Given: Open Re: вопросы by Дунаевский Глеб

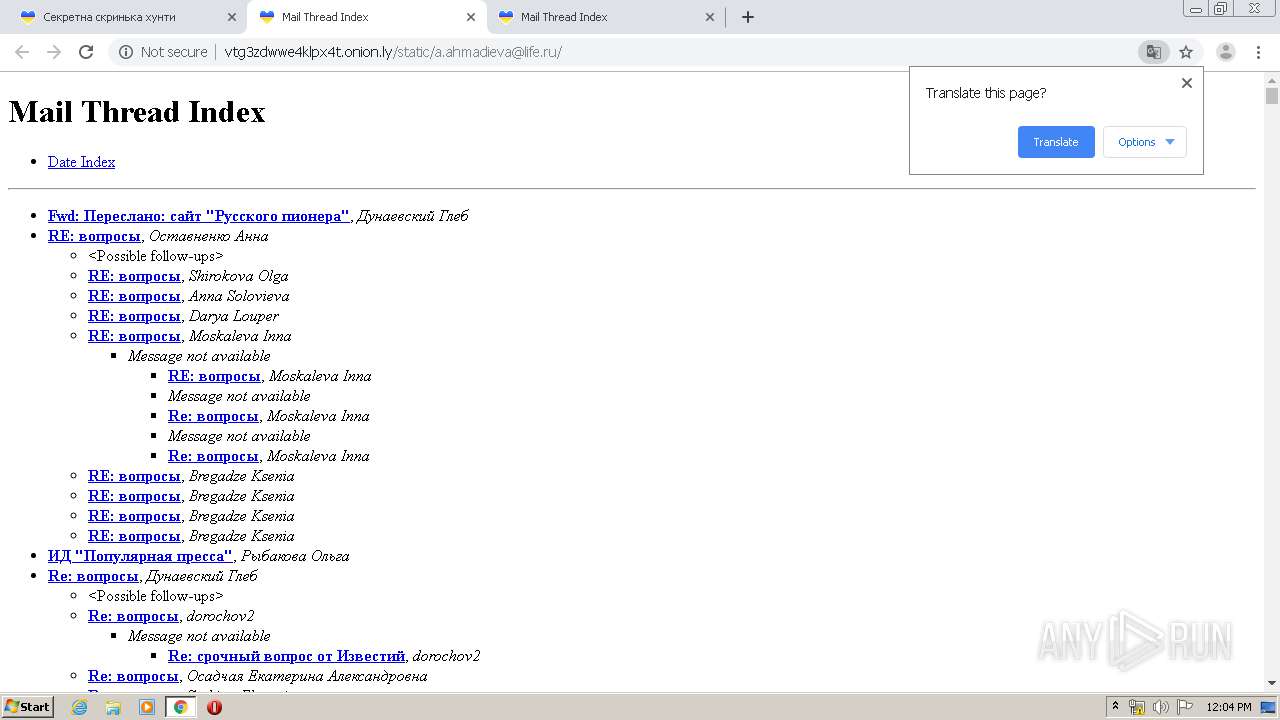Looking at the screenshot, I should coord(93,576).
